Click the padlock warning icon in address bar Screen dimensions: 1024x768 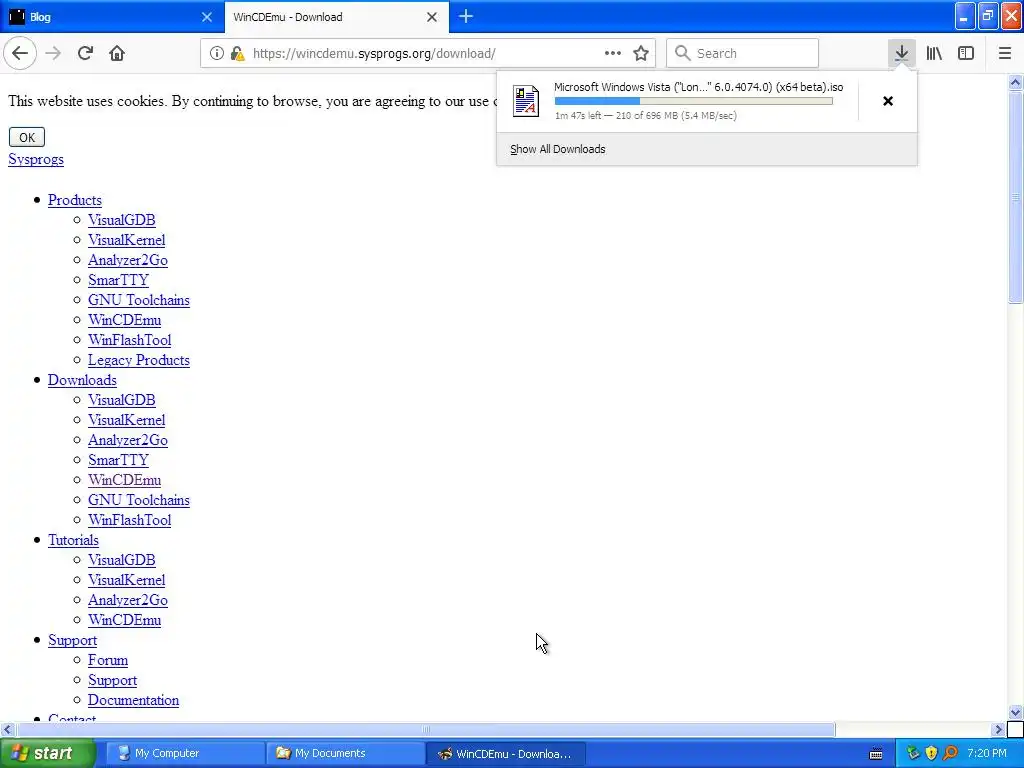[x=237, y=54]
